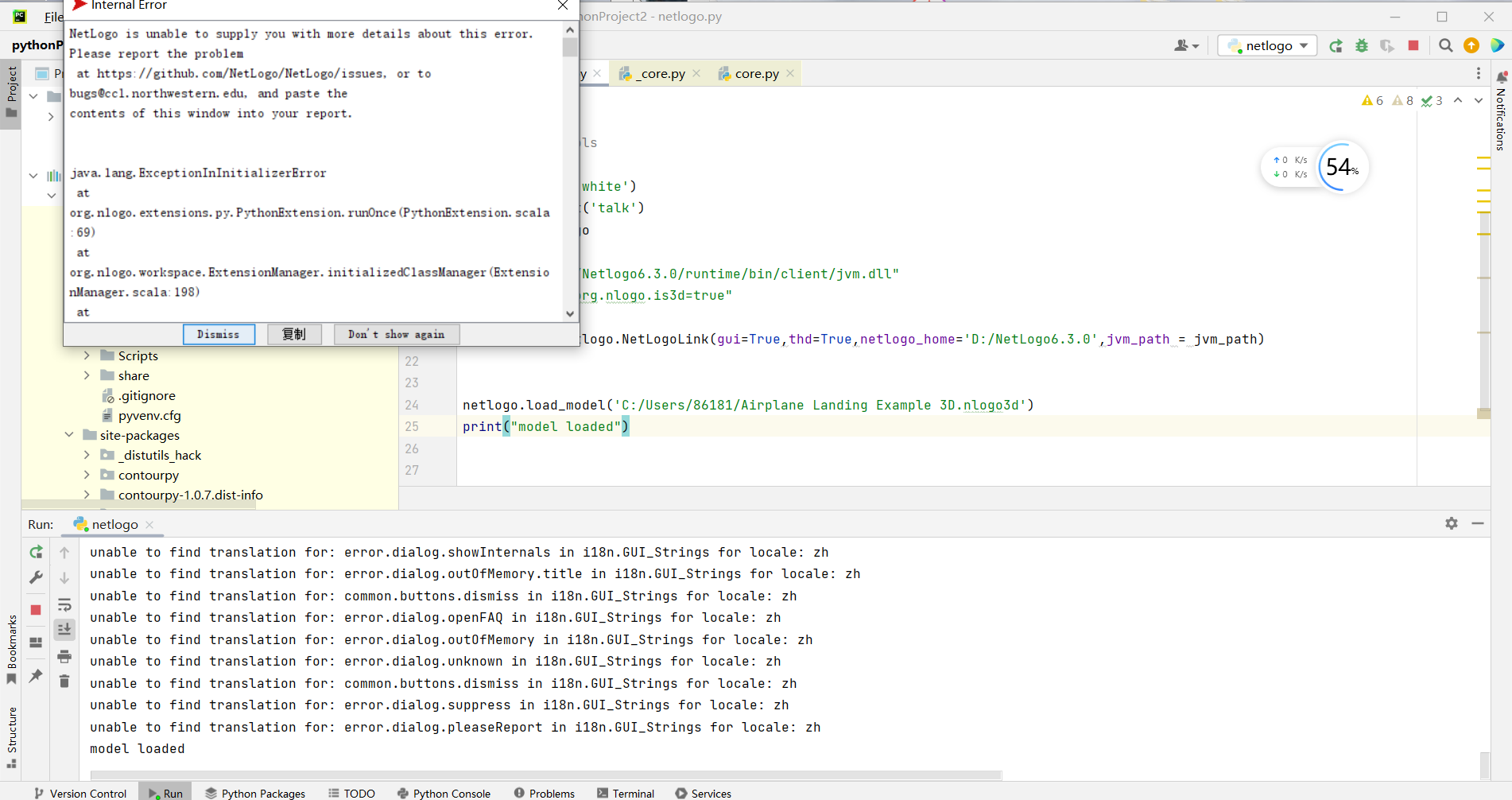Toggle soft-wrap in the run console
Viewport: 1512px width, 800px height.
tap(64, 605)
